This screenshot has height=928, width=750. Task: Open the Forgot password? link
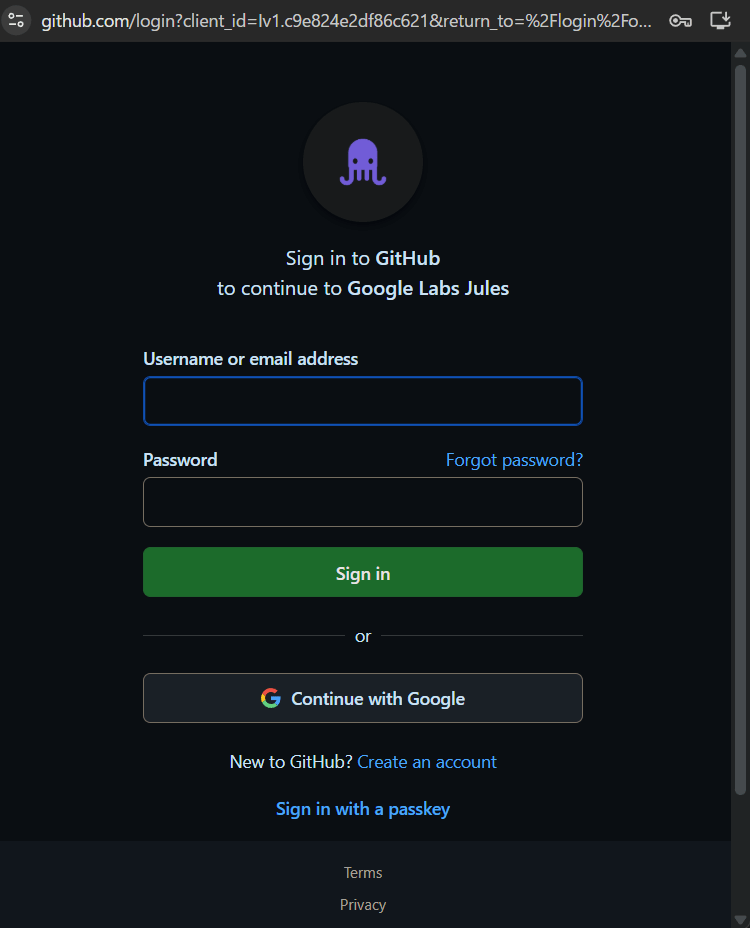[x=514, y=460]
